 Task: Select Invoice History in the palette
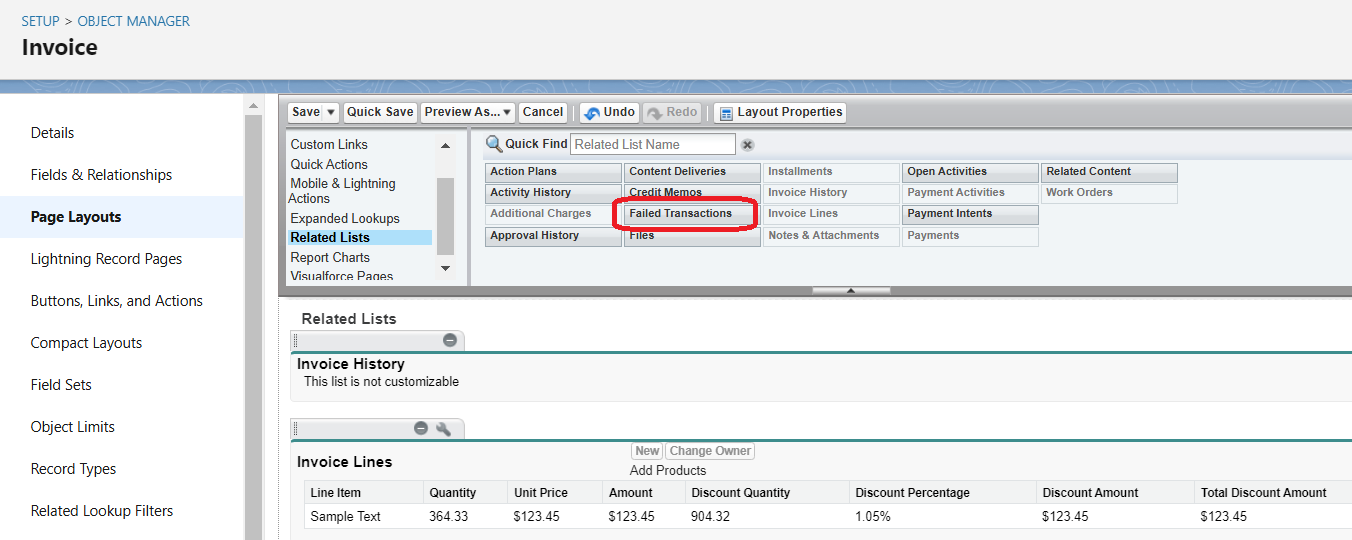831,193
